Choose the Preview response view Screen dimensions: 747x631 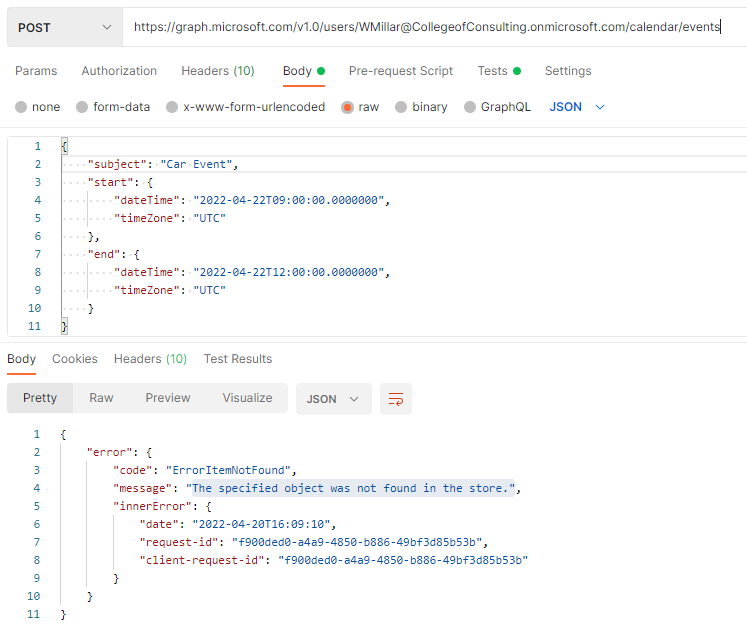point(168,398)
